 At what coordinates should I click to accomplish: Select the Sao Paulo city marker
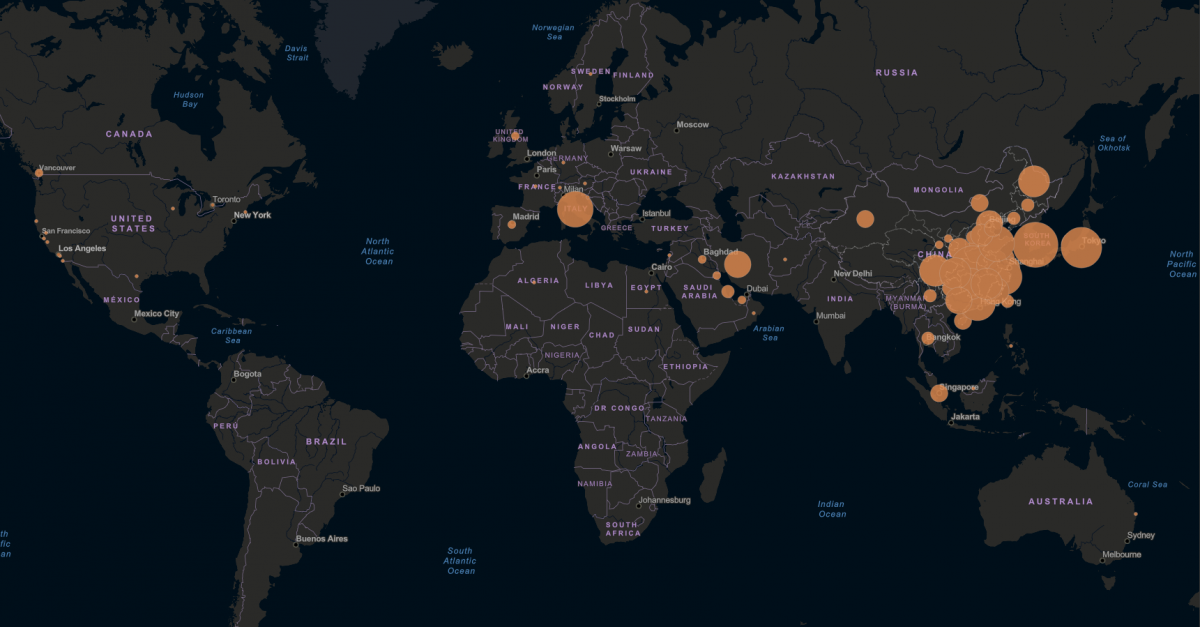tap(340, 492)
